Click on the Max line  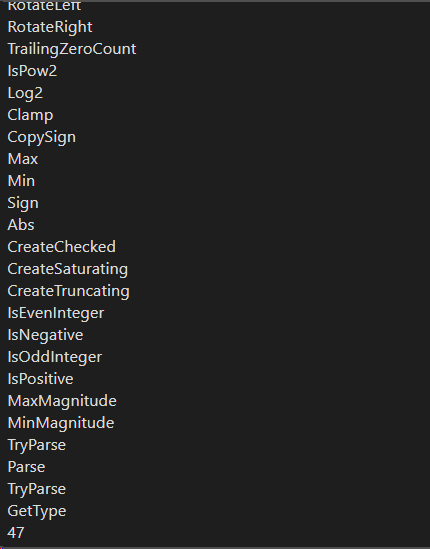23,159
